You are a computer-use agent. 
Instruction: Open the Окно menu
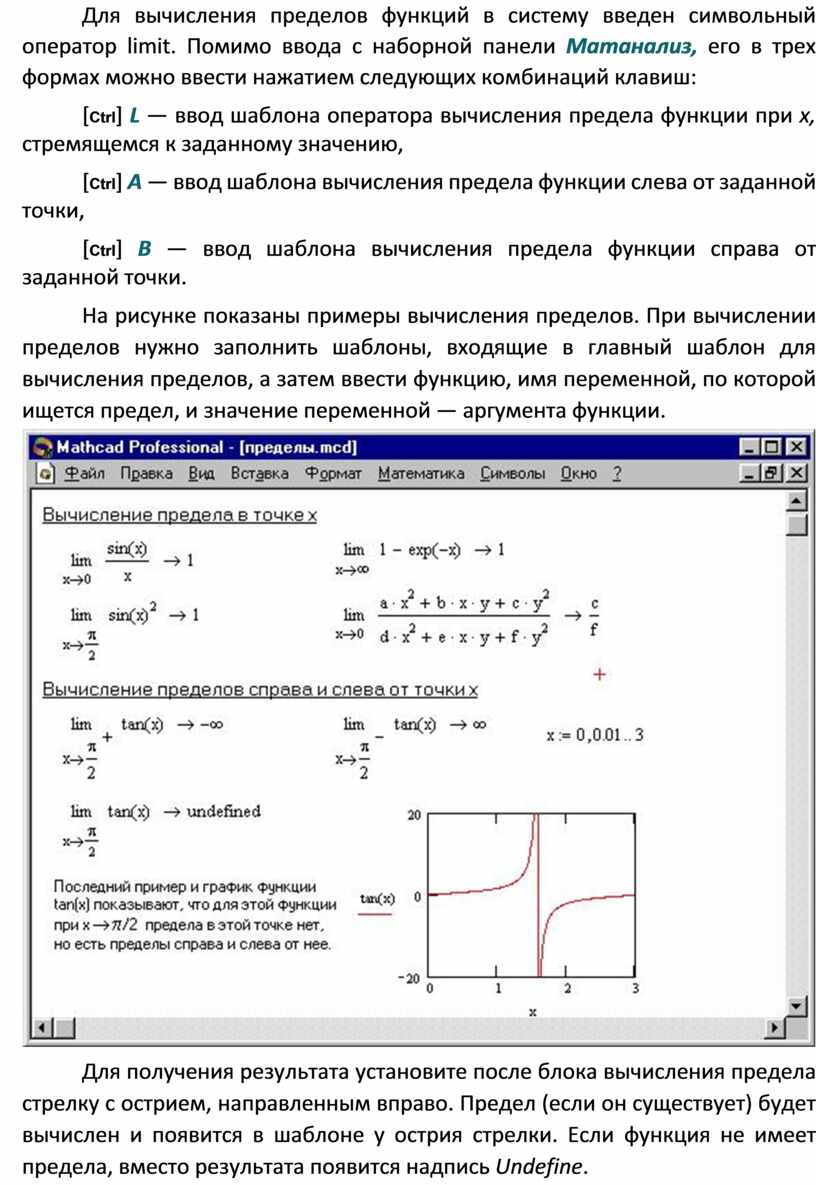pos(578,473)
